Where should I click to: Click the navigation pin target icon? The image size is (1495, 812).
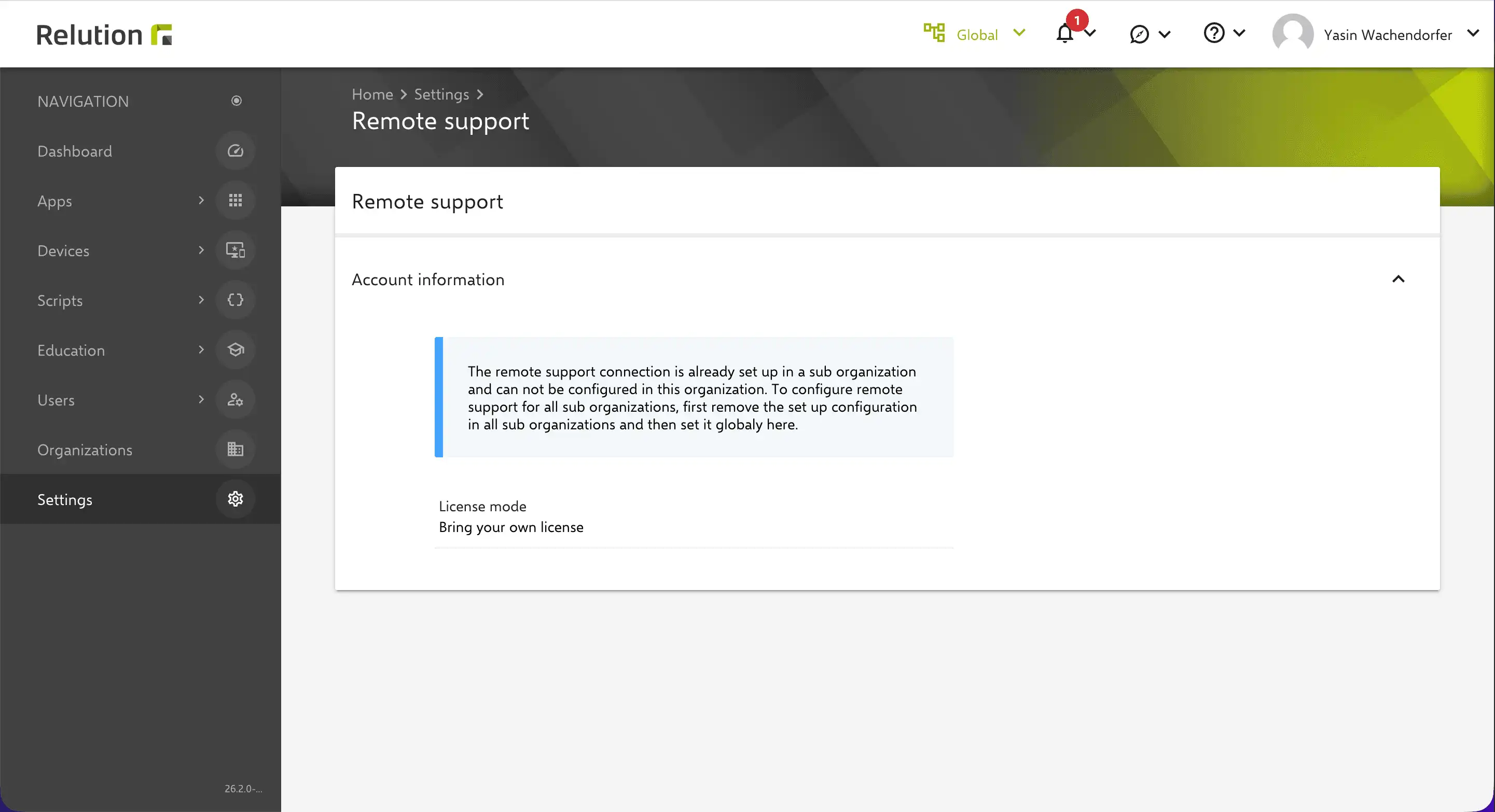236,101
